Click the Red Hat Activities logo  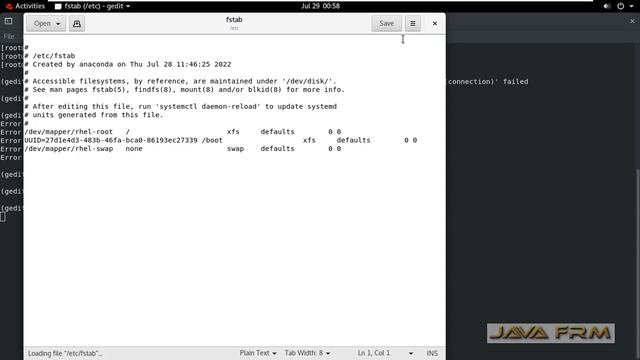coord(9,6)
